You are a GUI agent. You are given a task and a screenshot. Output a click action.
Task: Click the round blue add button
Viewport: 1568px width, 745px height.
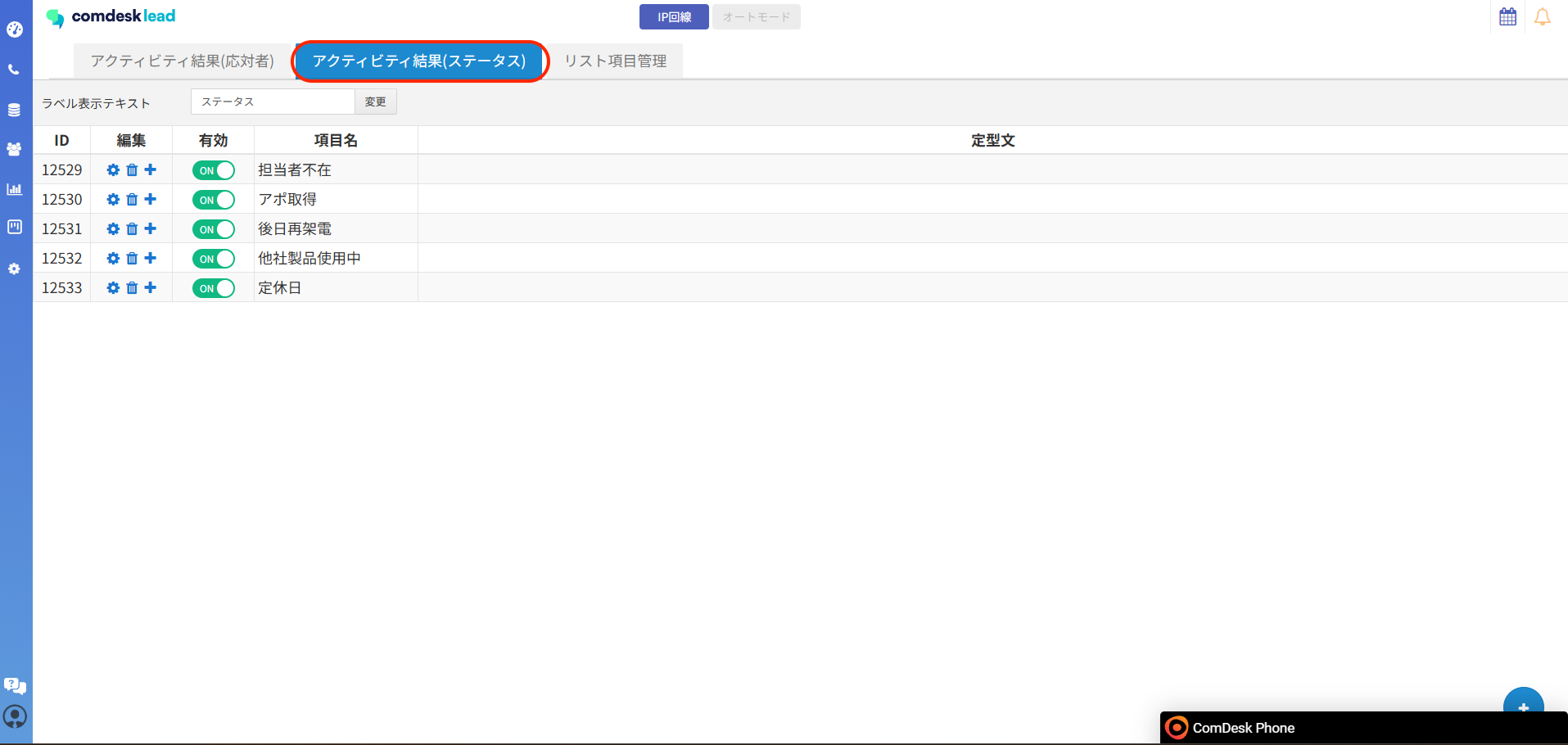pos(1523,702)
